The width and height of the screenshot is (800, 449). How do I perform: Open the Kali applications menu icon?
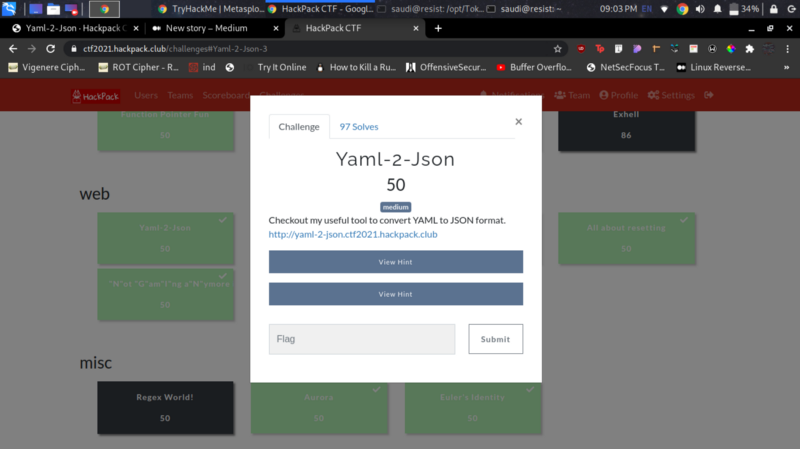point(9,9)
